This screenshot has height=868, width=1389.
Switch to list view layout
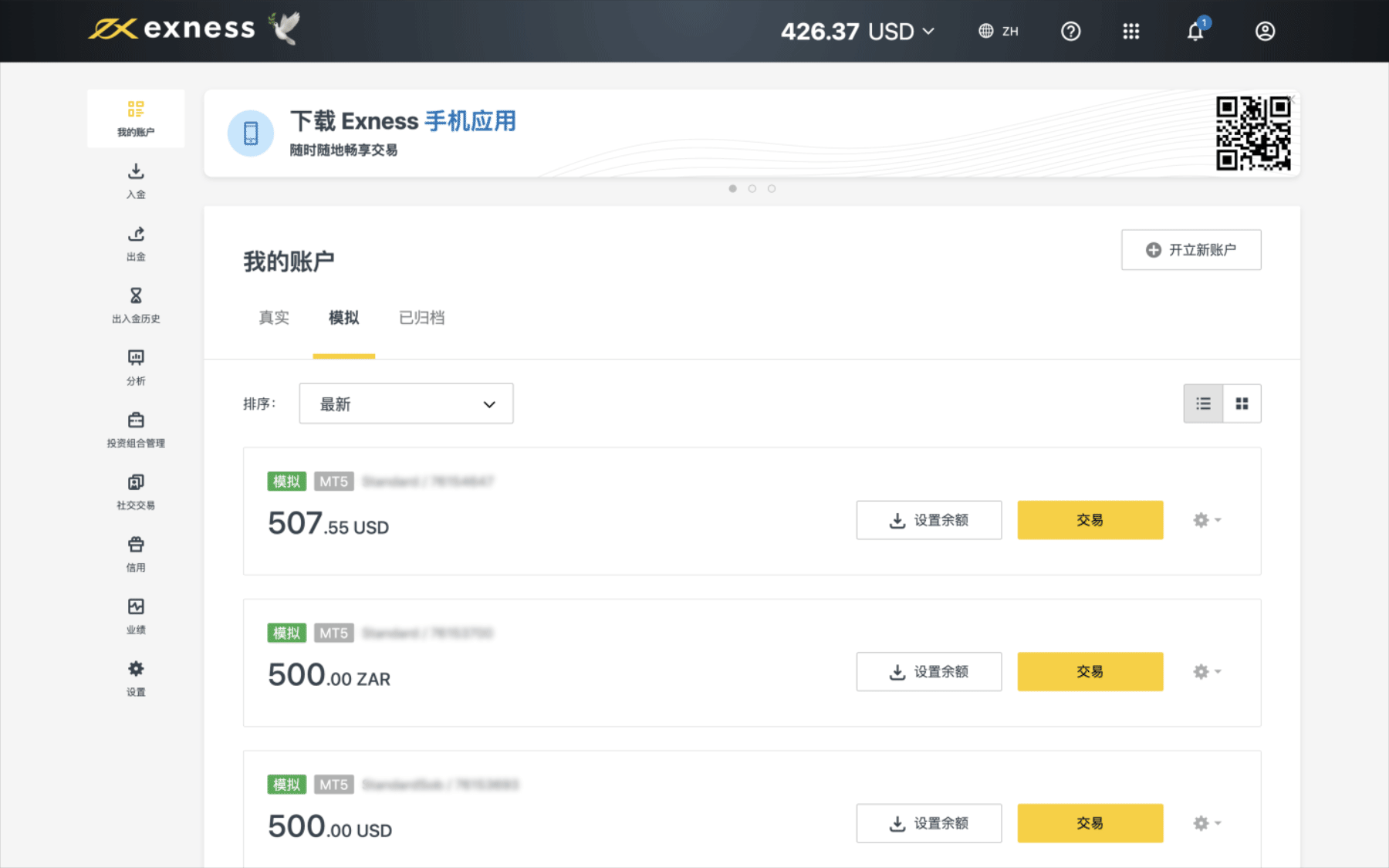point(1203,404)
